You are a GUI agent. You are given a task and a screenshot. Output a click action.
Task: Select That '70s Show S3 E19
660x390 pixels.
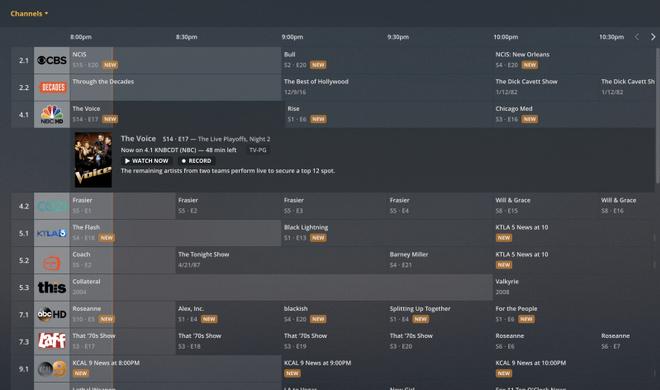click(x=334, y=342)
